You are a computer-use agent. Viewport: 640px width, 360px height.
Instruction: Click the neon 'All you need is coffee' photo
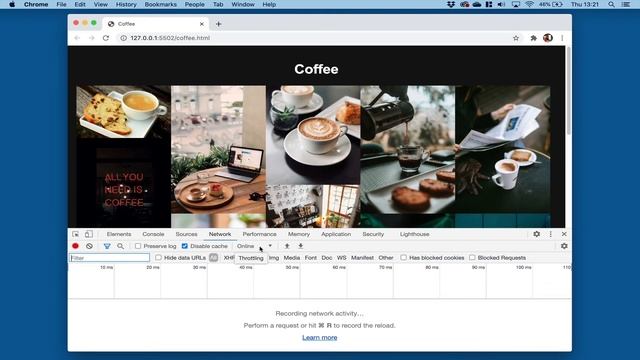[123, 183]
